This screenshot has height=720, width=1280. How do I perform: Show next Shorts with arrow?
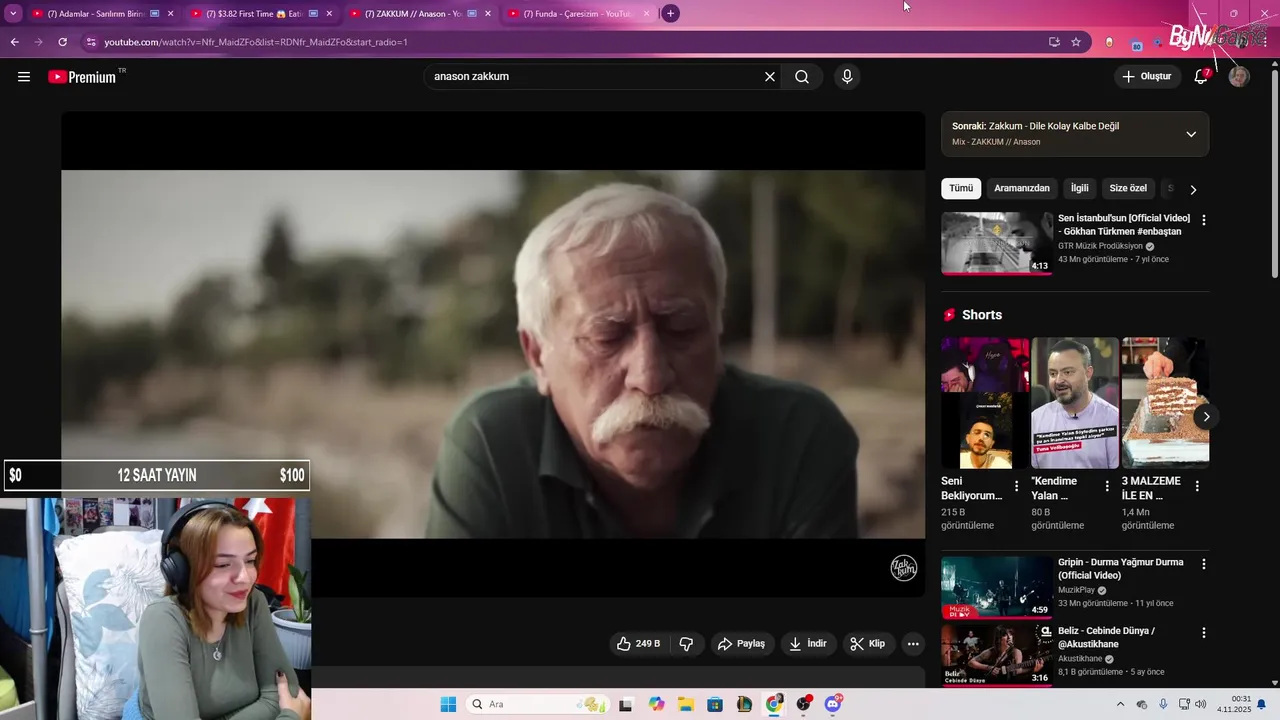(1206, 416)
